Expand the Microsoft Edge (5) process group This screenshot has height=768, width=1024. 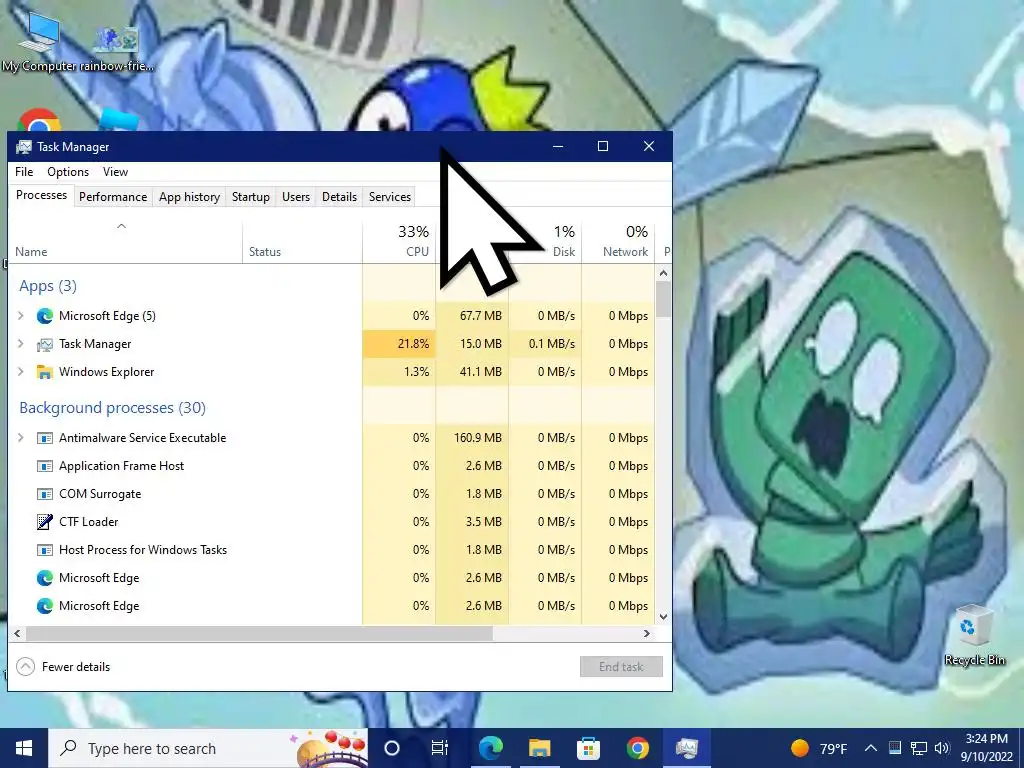(x=21, y=316)
